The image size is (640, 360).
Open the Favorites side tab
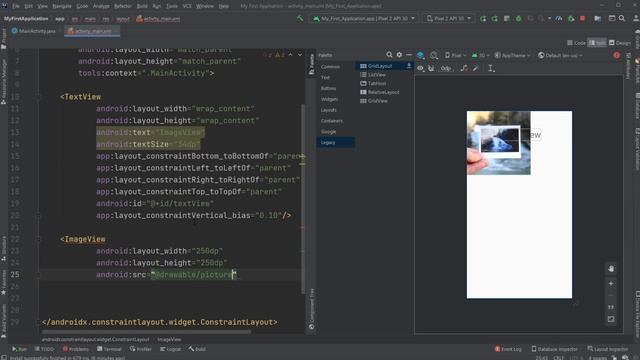pyautogui.click(x=4, y=282)
